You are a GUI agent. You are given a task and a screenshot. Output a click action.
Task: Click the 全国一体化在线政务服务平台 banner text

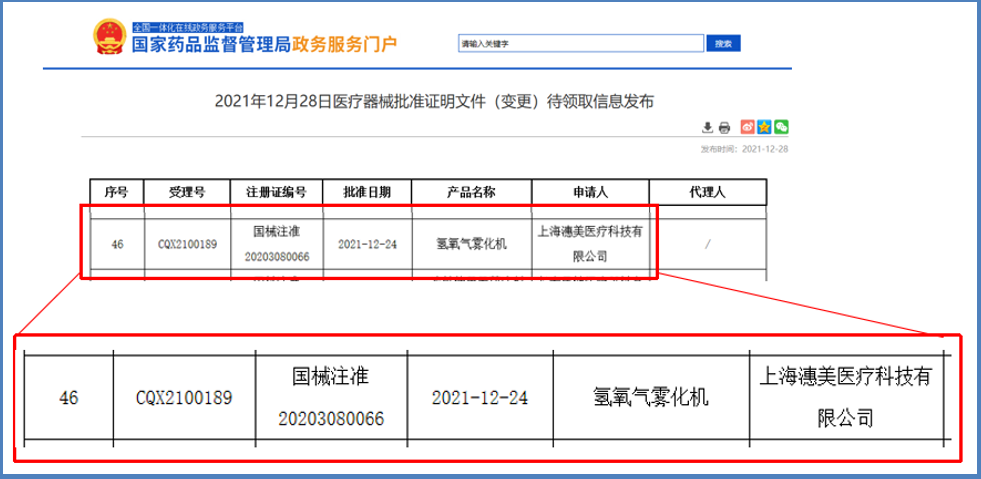point(188,27)
